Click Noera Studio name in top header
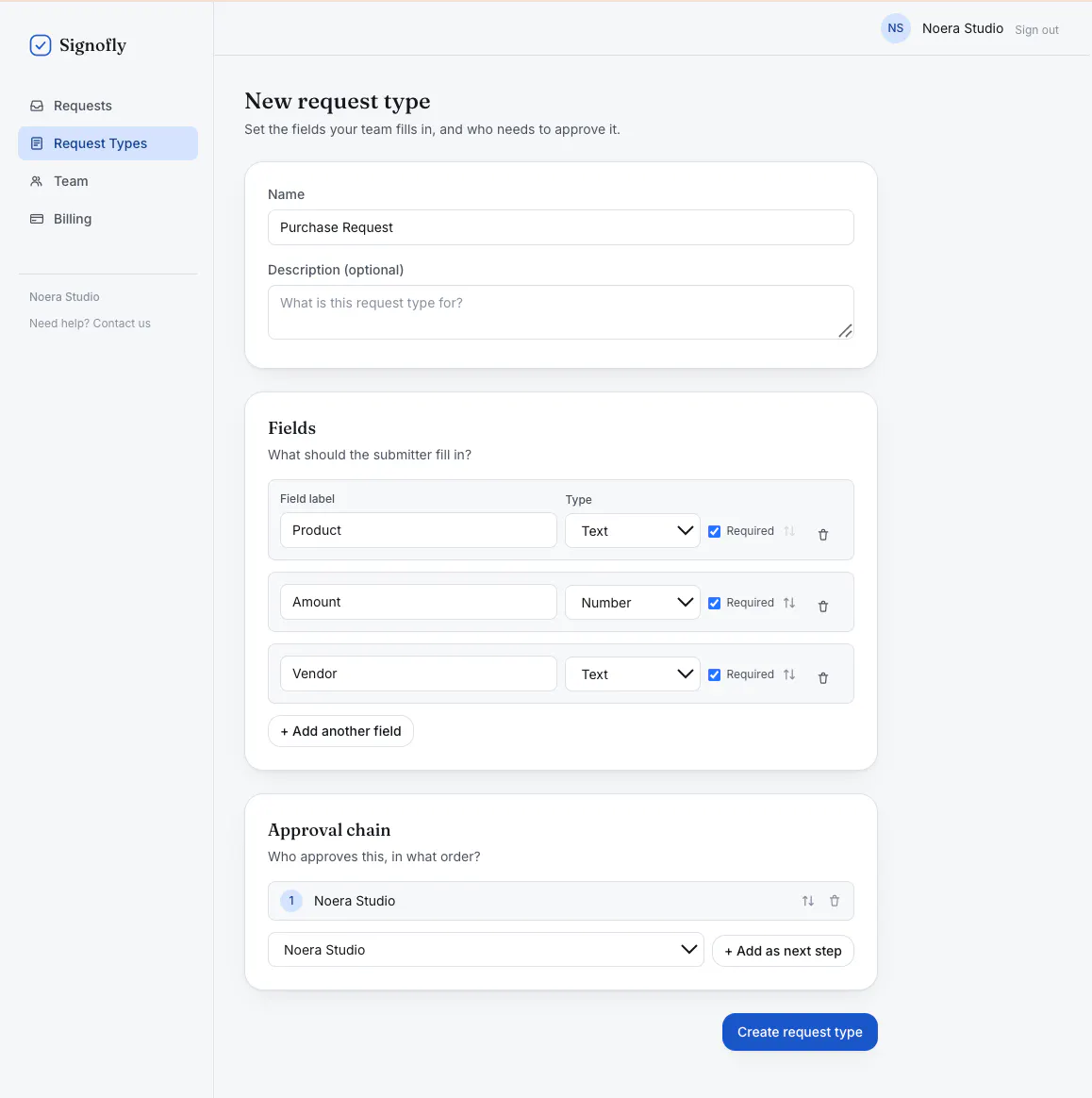The height and width of the screenshot is (1098, 1092). 963,28
